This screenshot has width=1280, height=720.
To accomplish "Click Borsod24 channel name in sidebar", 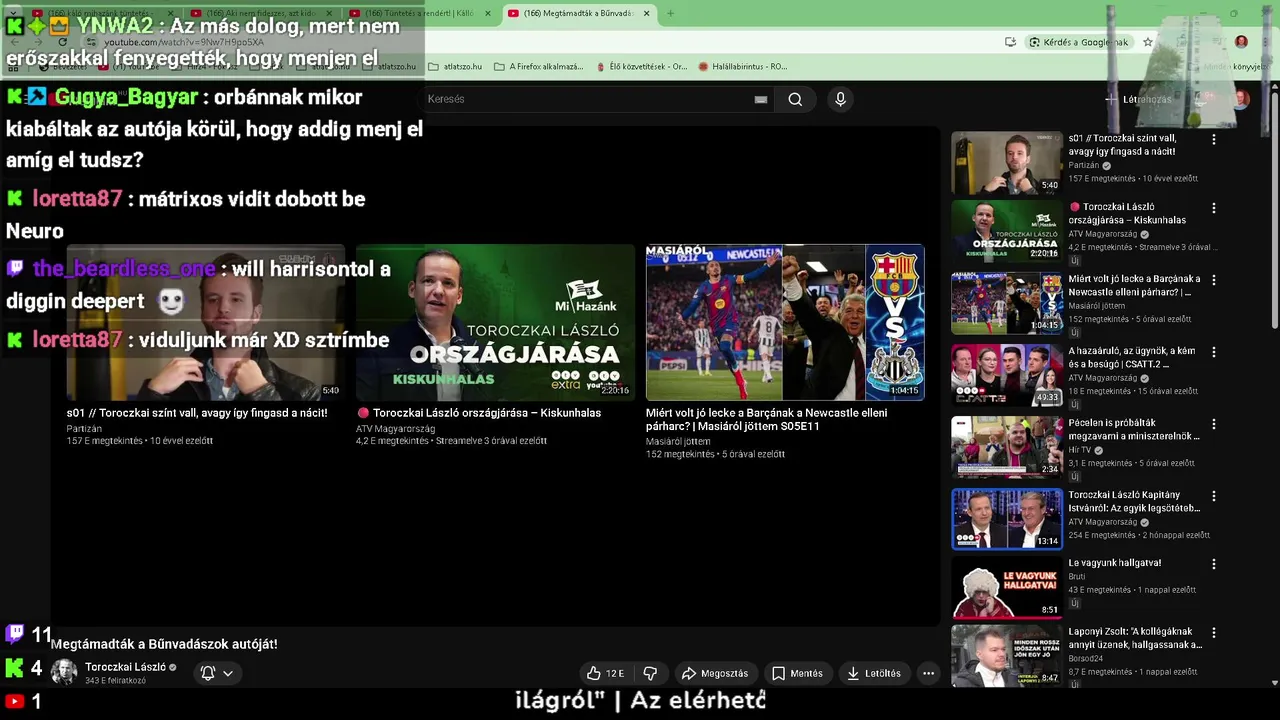I will coord(1085,658).
